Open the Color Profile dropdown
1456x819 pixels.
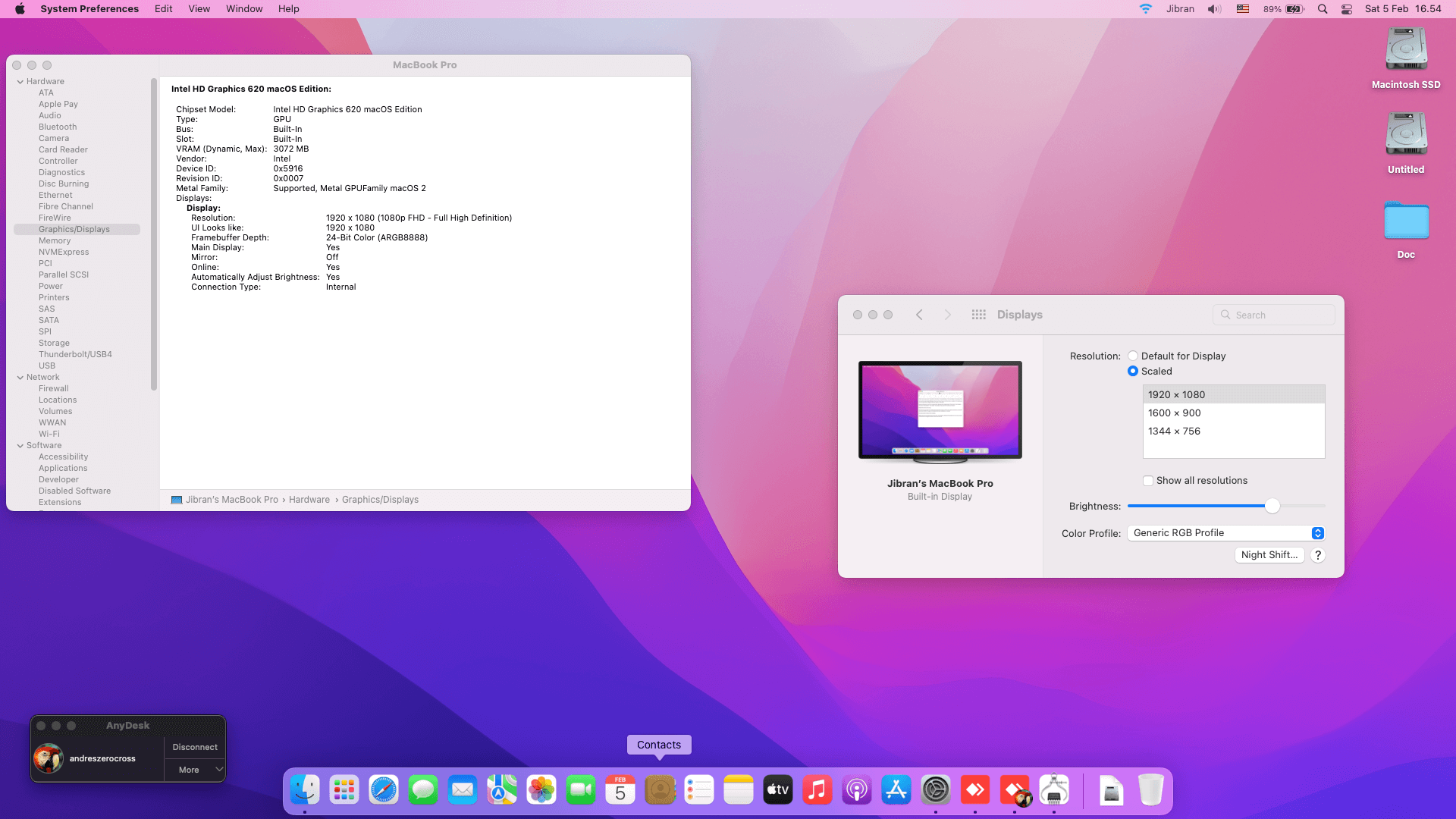pyautogui.click(x=1317, y=533)
